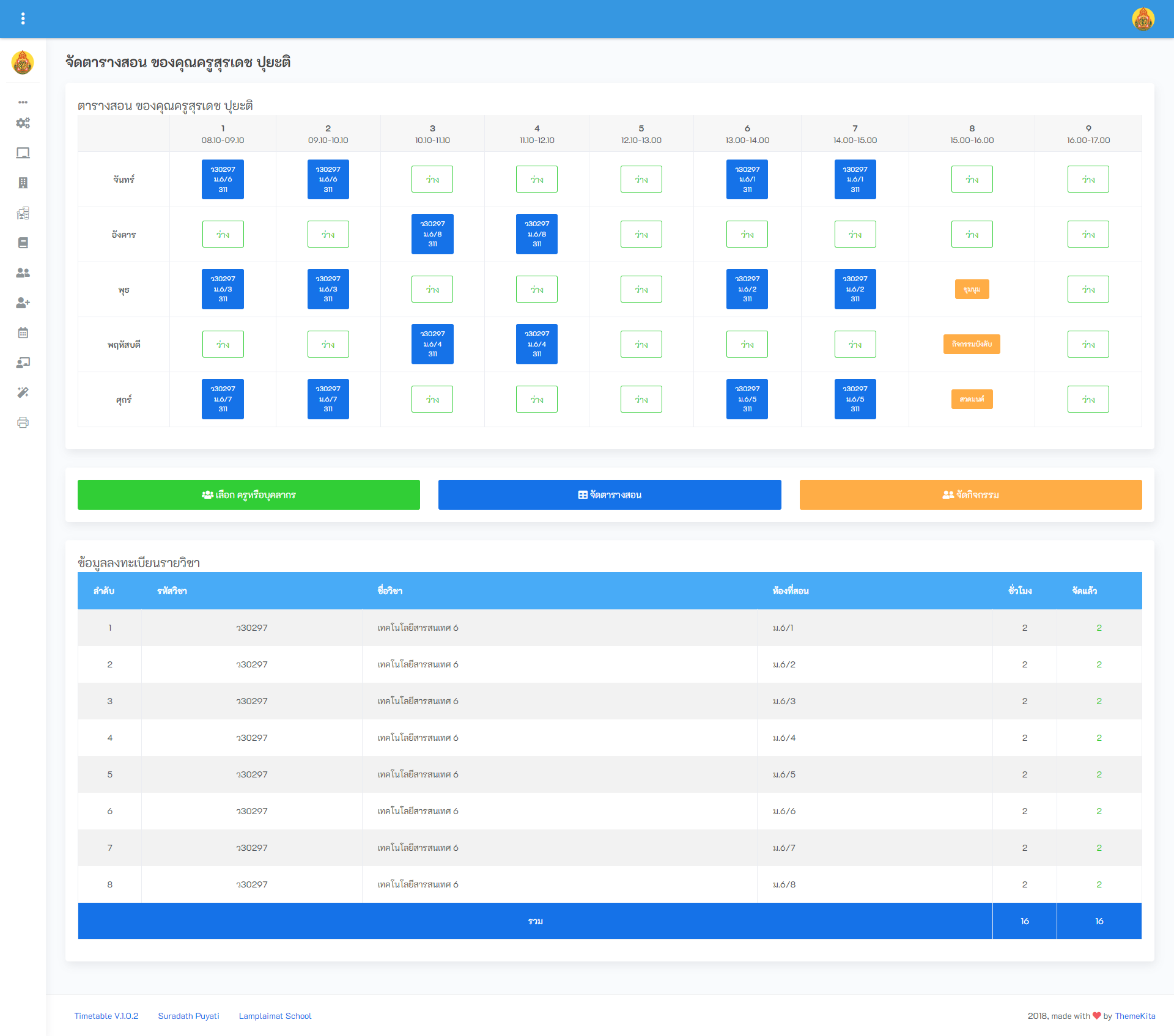Open the classroom desk icon in sidebar
1174x1036 pixels.
[x=23, y=213]
